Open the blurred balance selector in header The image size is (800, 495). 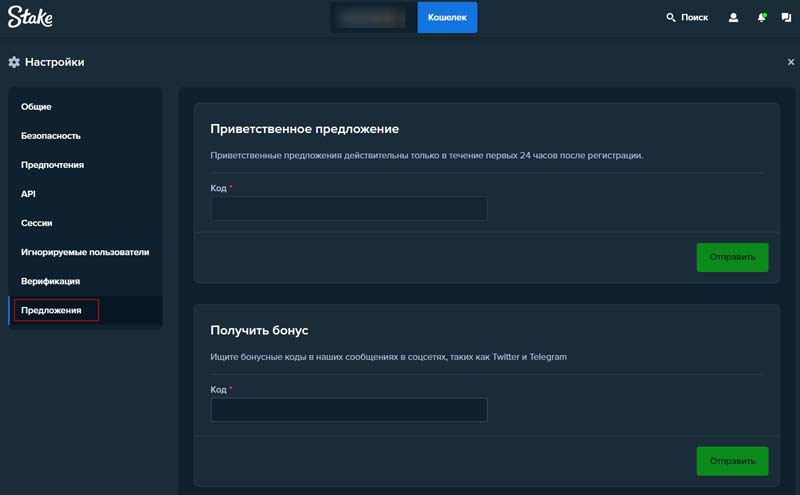click(x=372, y=17)
